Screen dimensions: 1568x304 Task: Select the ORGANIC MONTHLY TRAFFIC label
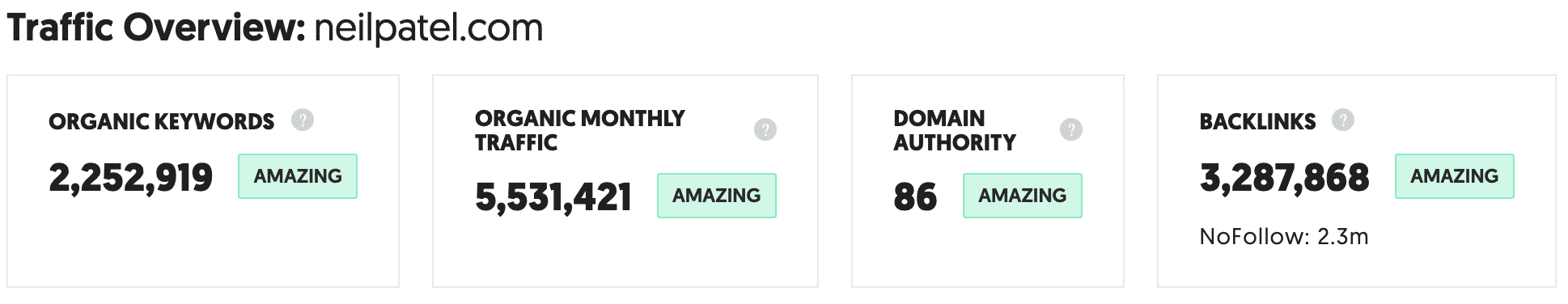[x=580, y=130]
